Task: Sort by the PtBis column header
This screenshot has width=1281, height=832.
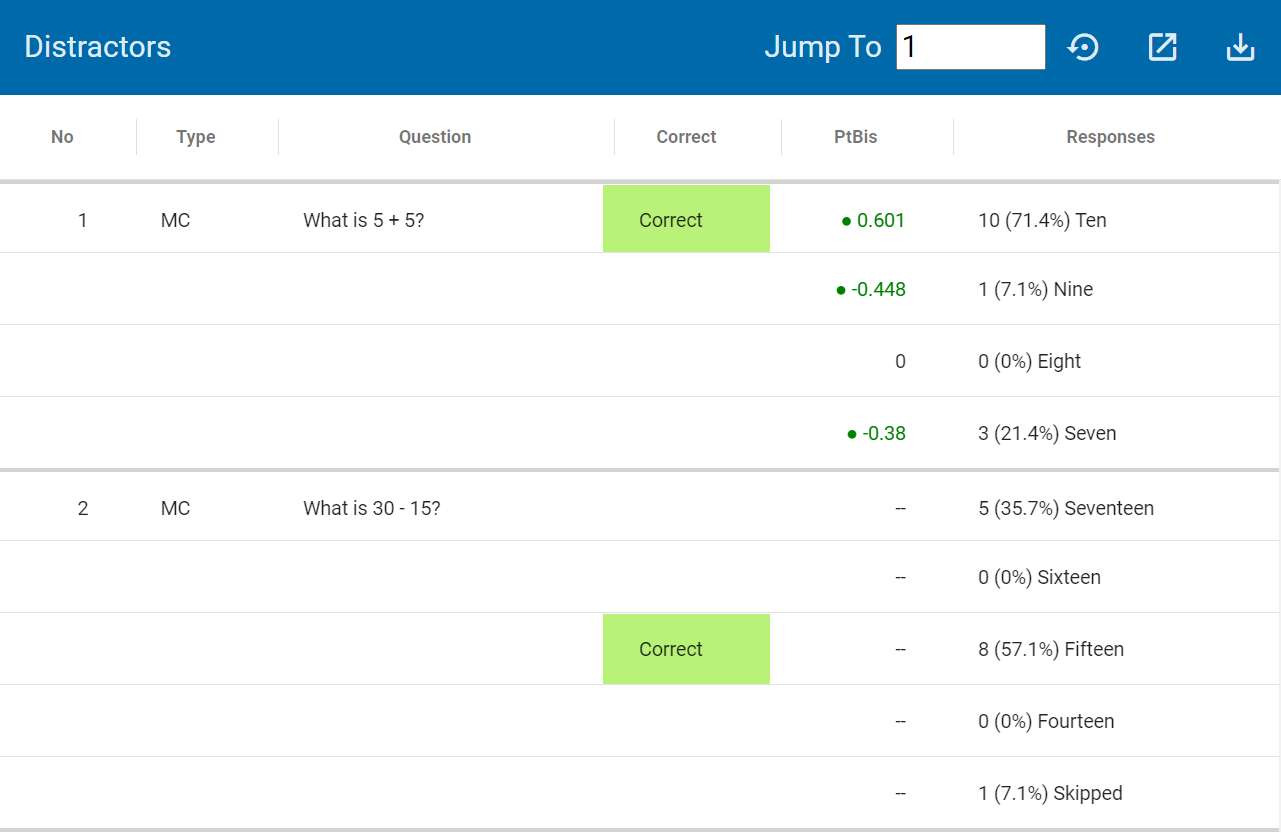Action: (856, 137)
